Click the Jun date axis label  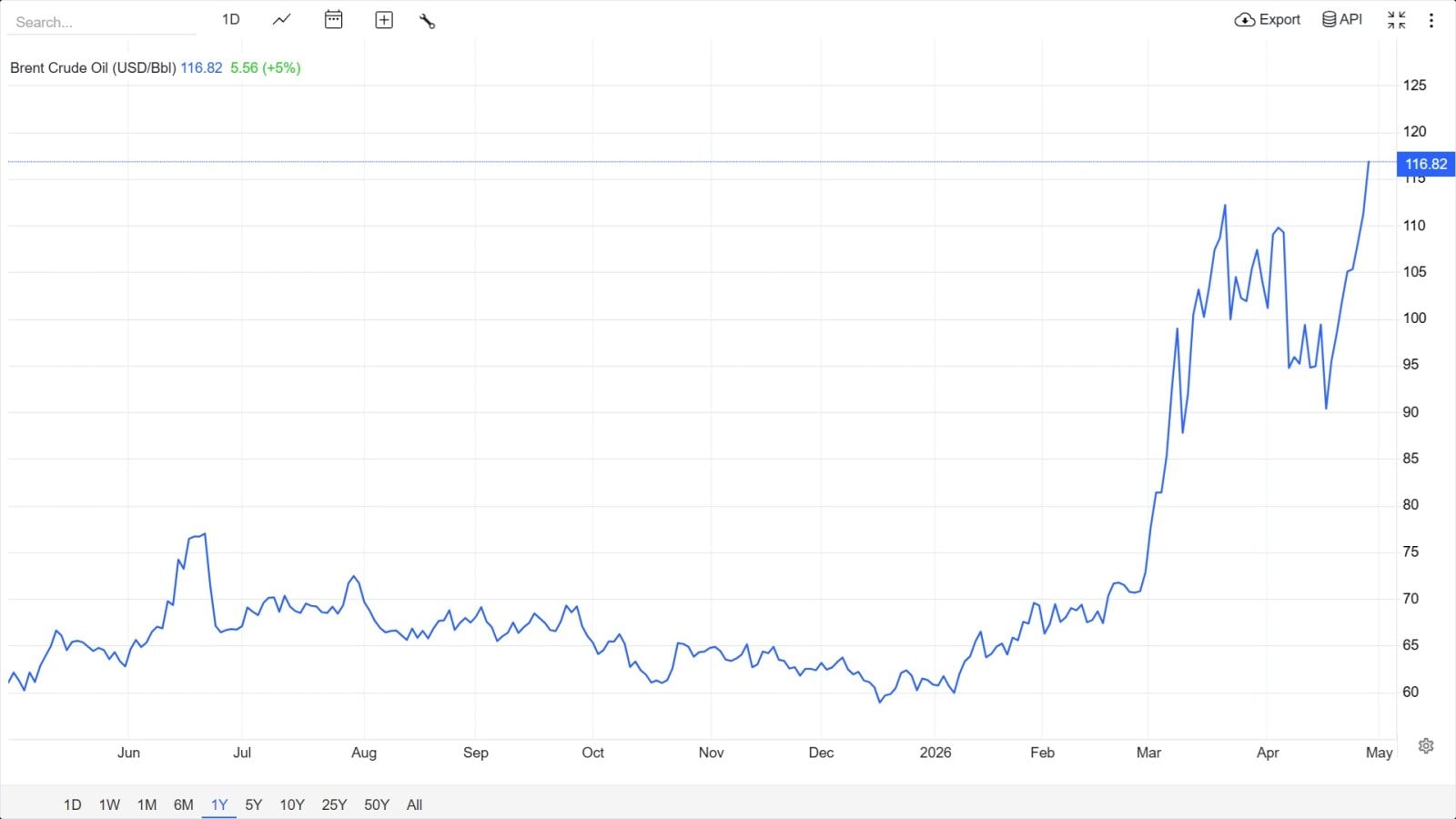coord(129,753)
